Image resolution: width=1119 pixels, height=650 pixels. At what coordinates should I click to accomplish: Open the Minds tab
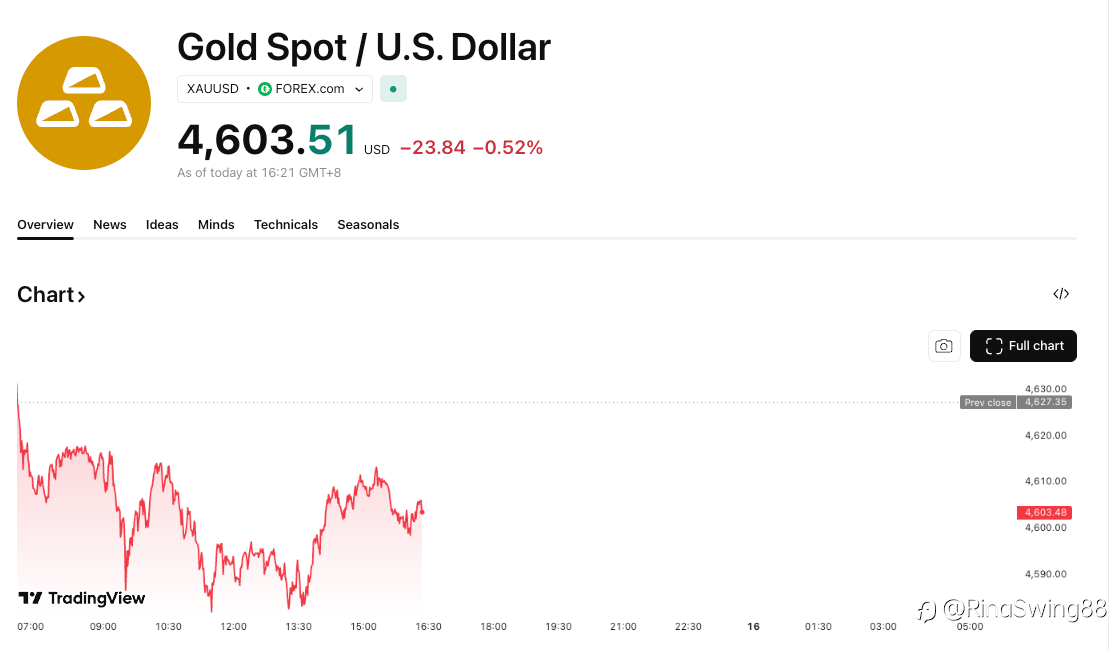click(216, 225)
